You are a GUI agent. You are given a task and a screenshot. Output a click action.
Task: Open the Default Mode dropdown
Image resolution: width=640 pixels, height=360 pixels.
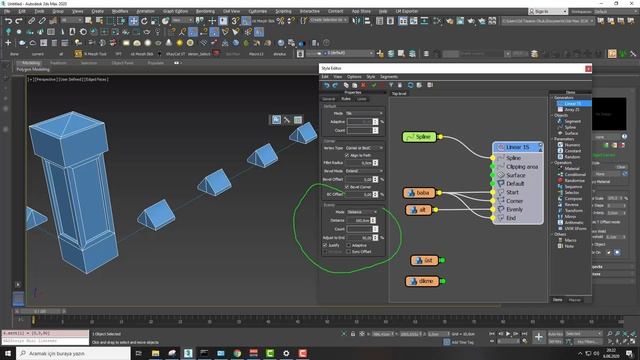coord(364,113)
